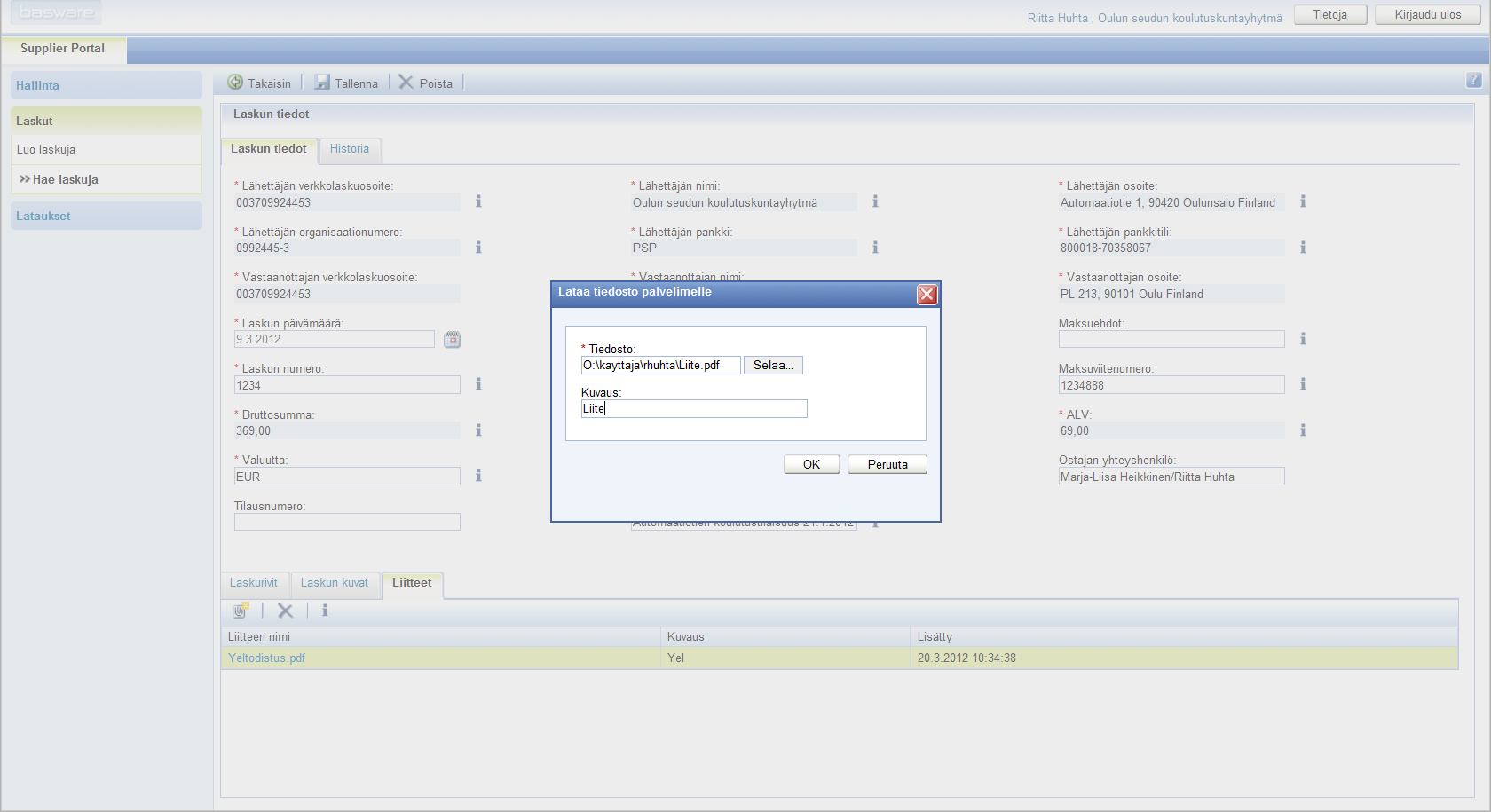Screen dimensions: 1491x812
Task: Expand Hallinta sidebar section
Action: pos(106,85)
